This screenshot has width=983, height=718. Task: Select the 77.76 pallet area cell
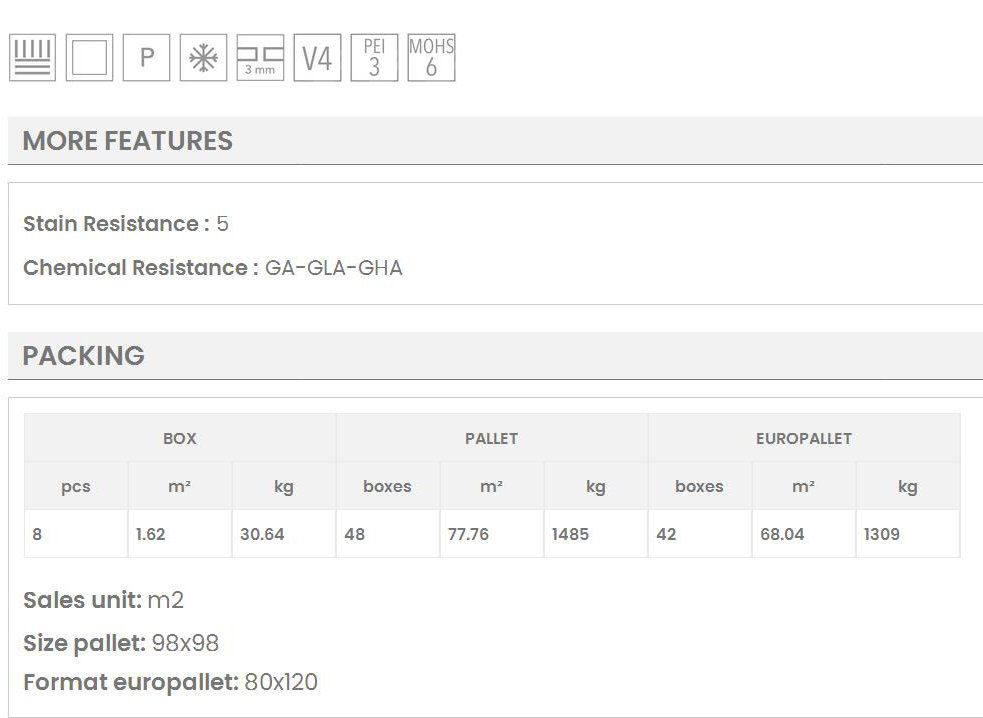(x=468, y=534)
